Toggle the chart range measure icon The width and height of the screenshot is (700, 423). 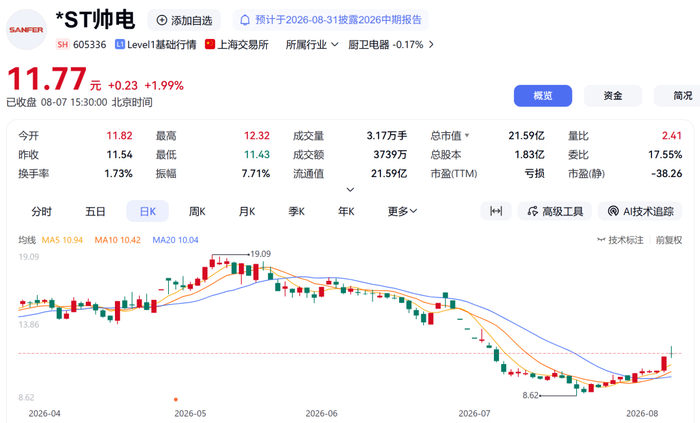[496, 211]
